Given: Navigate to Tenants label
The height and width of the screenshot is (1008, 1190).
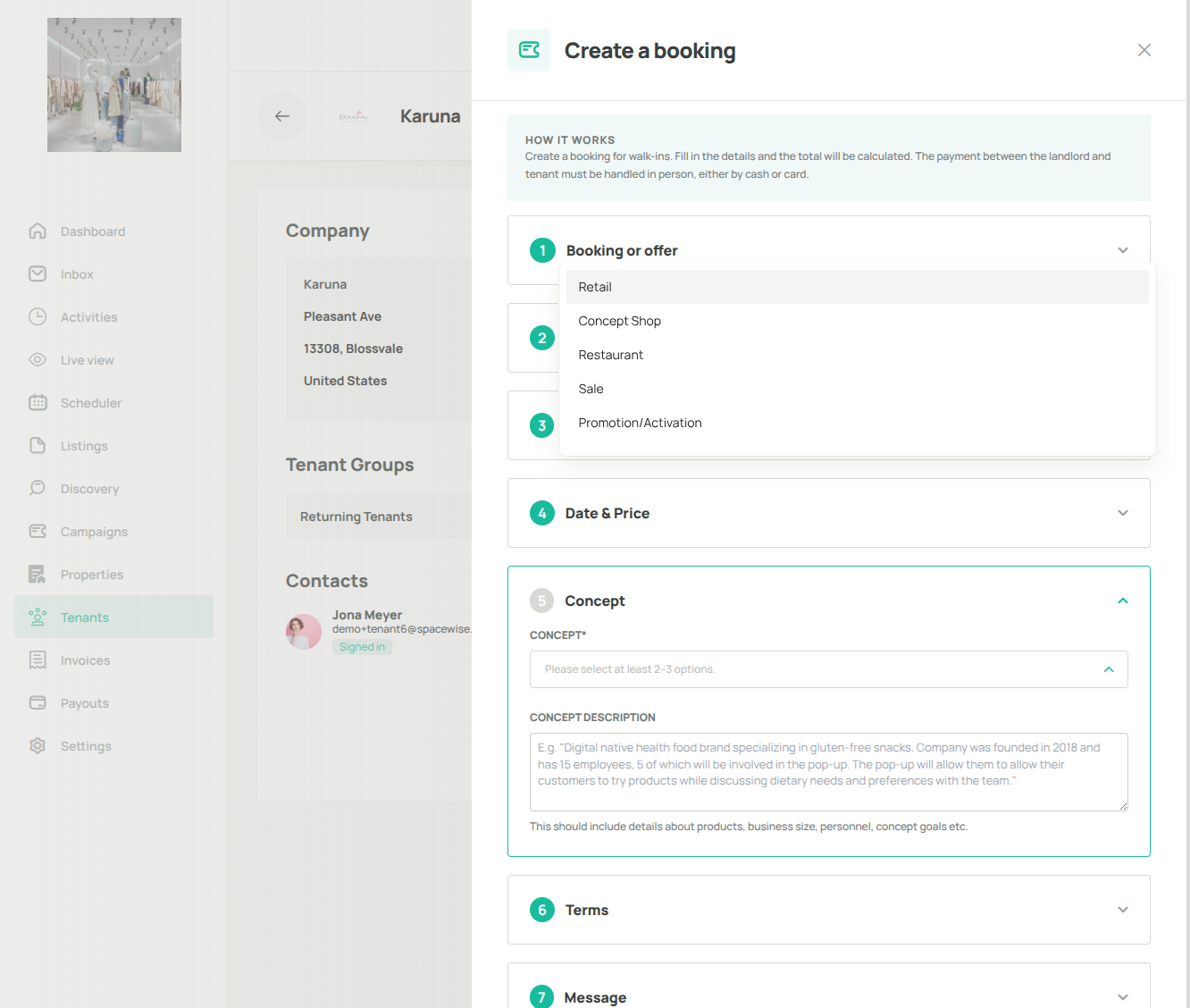Looking at the screenshot, I should click(x=85, y=617).
